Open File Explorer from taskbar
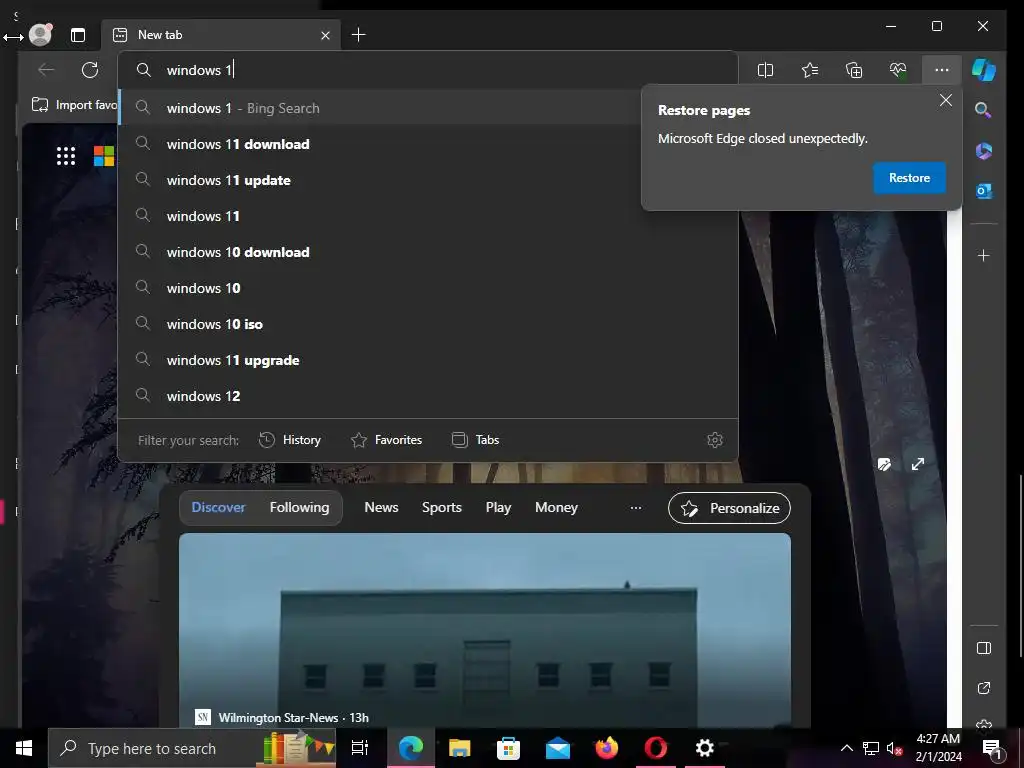The image size is (1024, 768). click(x=460, y=748)
